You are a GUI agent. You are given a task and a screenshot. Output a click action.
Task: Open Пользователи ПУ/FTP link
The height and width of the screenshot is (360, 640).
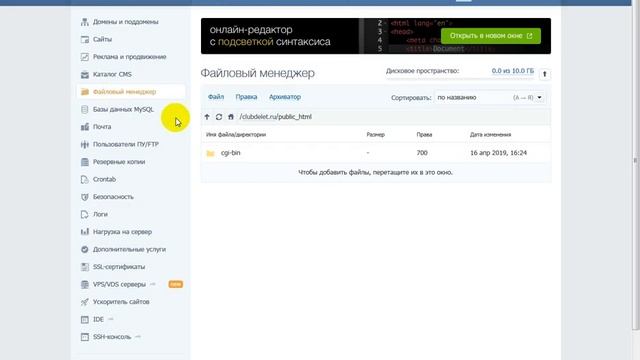pyautogui.click(x=126, y=144)
